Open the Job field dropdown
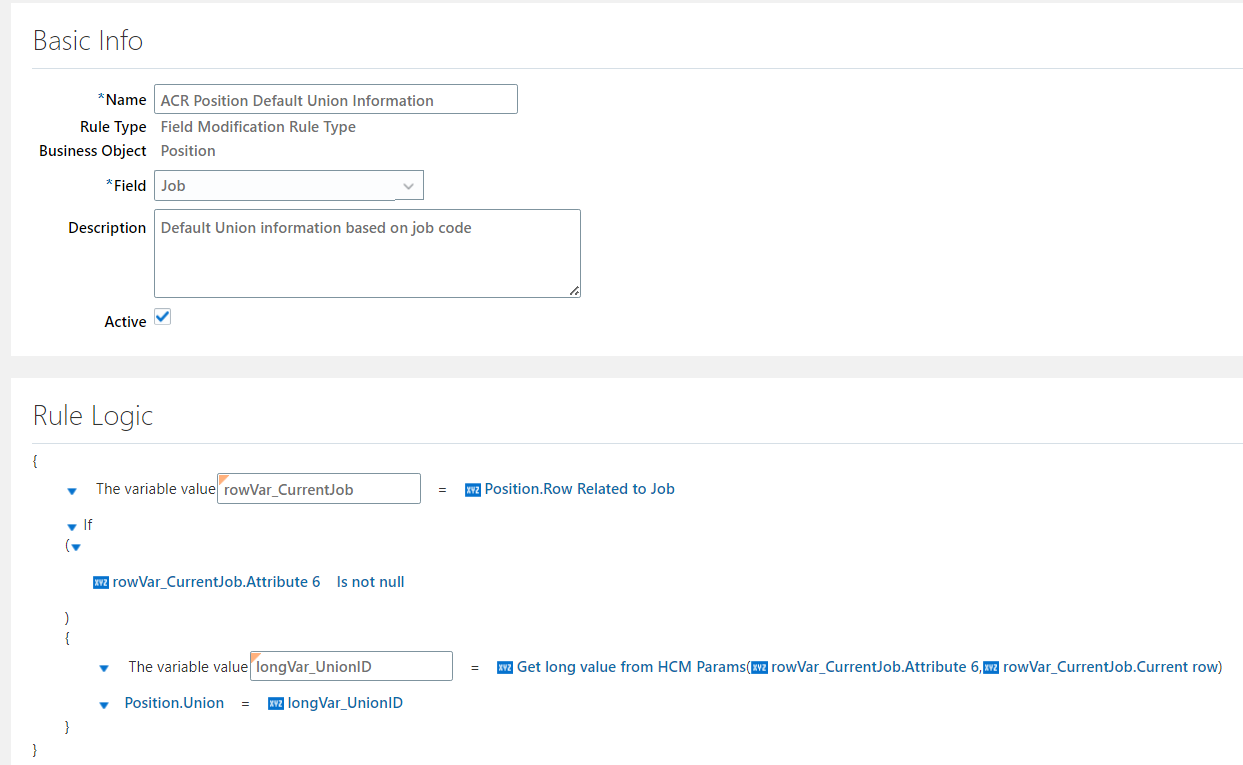 coord(408,185)
